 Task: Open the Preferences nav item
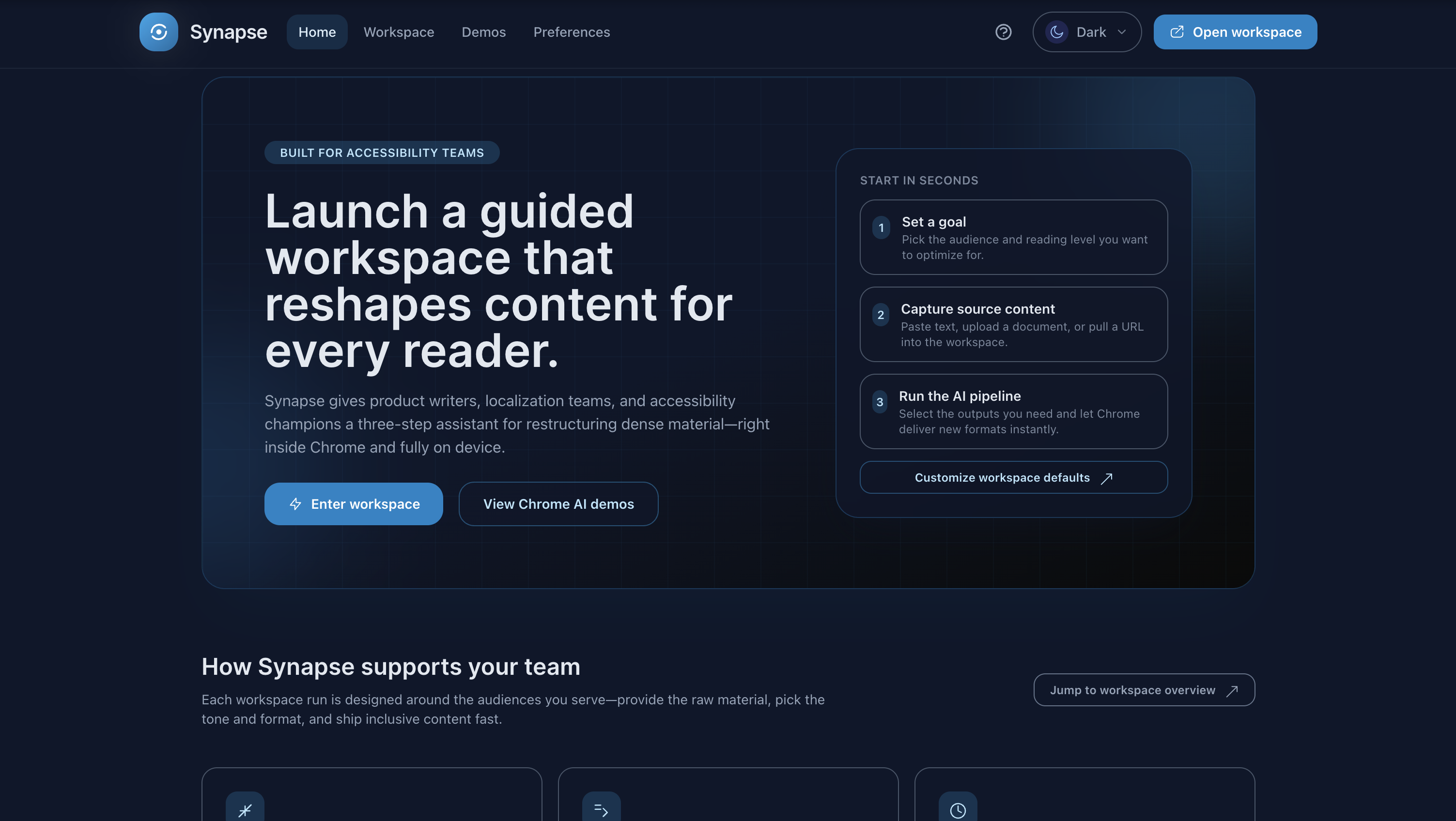click(572, 32)
